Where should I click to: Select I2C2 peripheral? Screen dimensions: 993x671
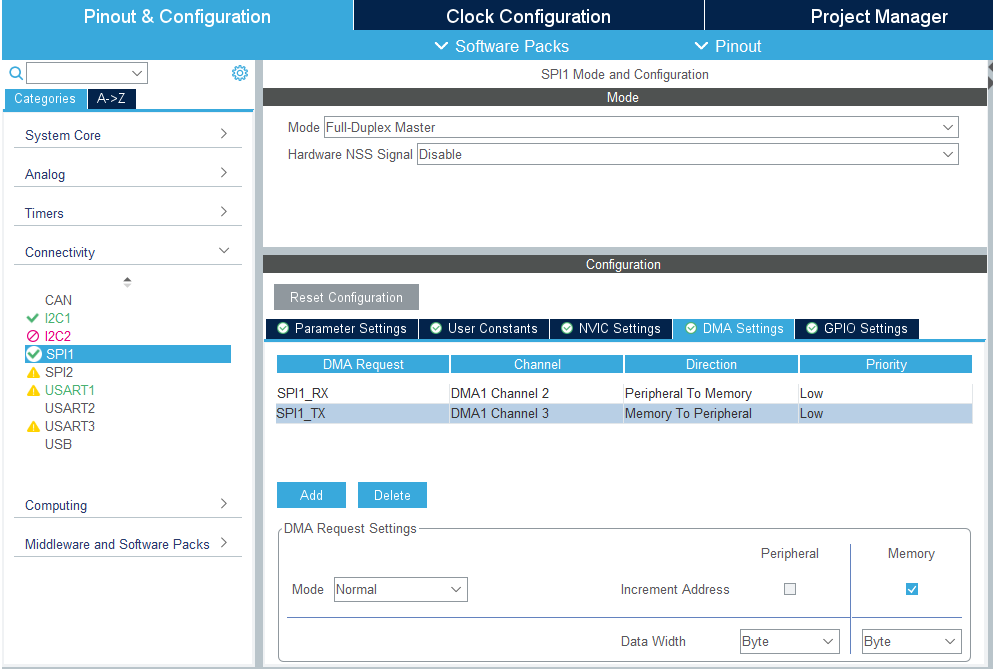(58, 336)
